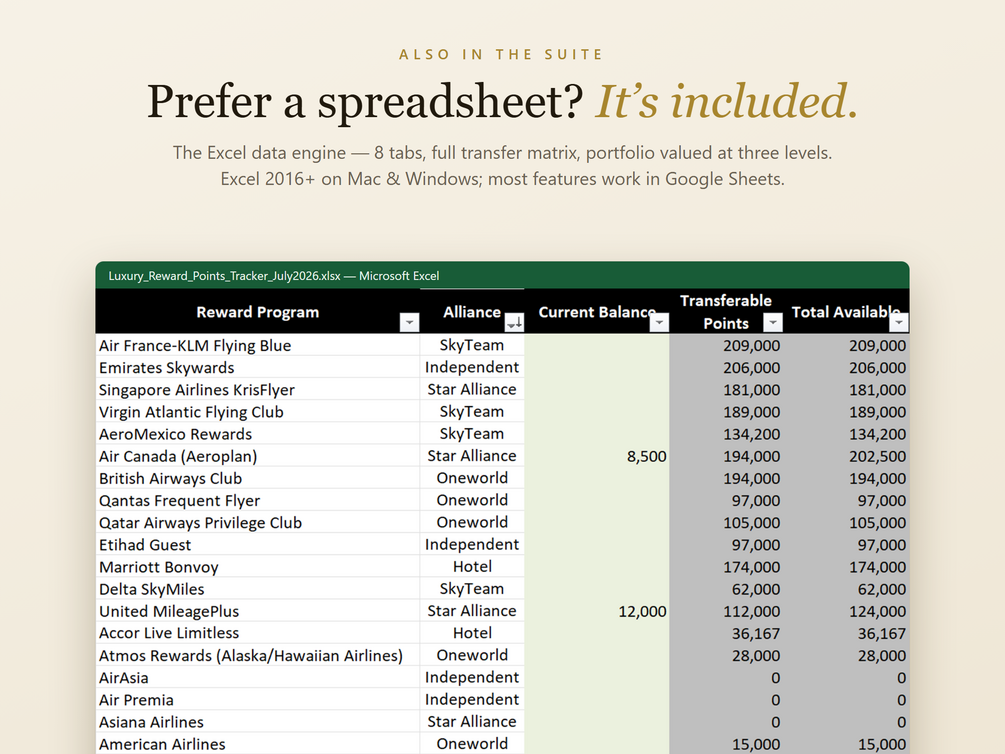Open the Total Available filter dropdown
This screenshot has width=1005, height=754.
pos(899,322)
